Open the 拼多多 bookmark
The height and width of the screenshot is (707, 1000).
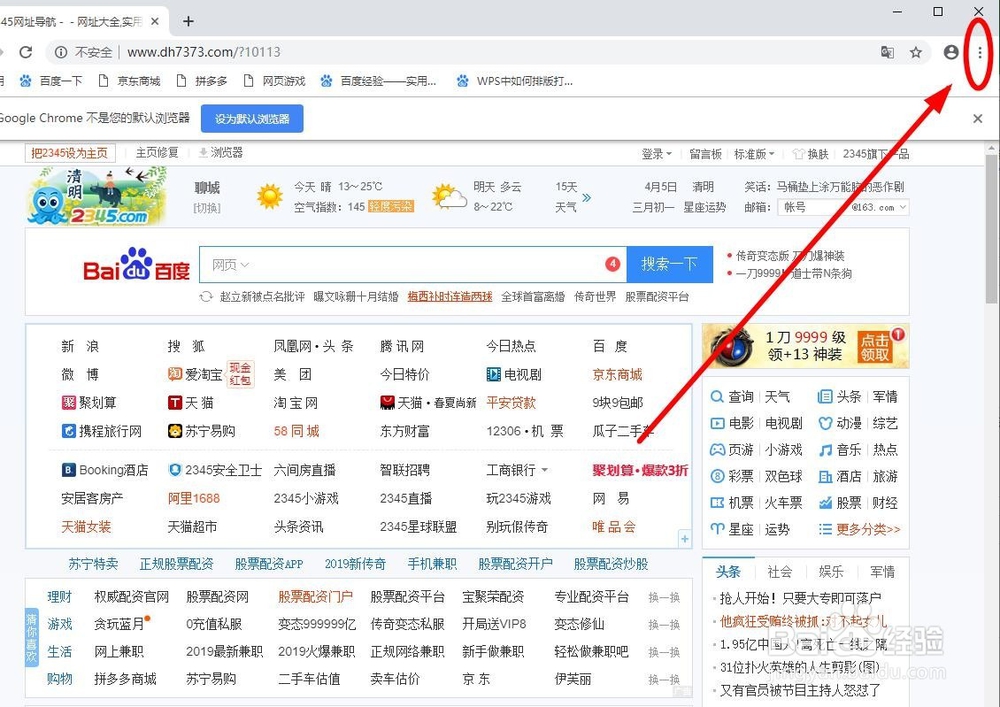pyautogui.click(x=202, y=81)
